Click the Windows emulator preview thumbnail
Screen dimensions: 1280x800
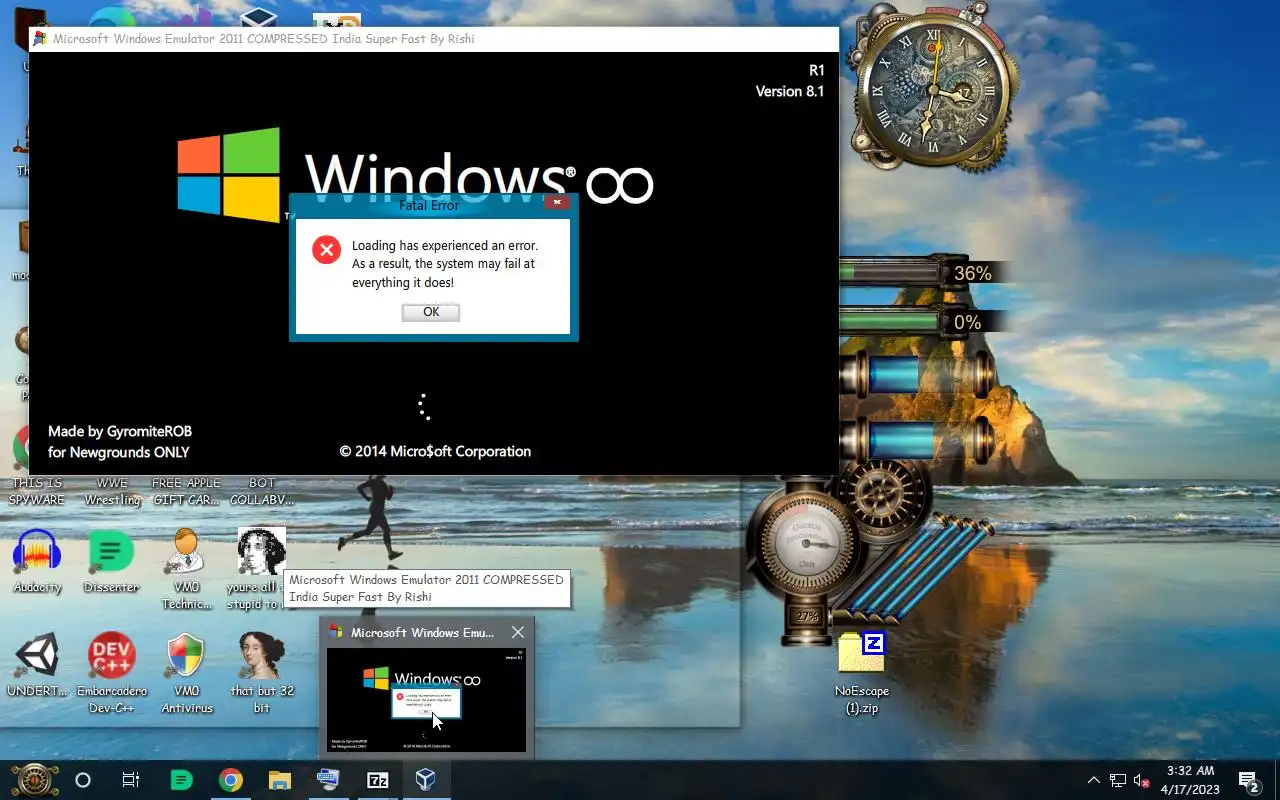[x=426, y=700]
